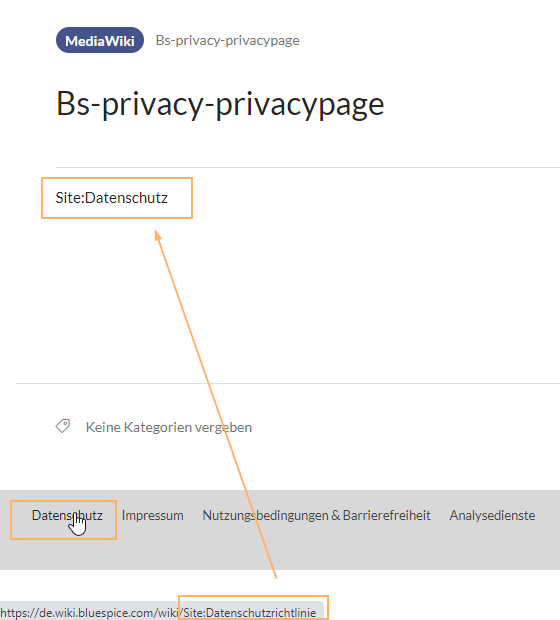This screenshot has width=560, height=620.
Task: Click the hand pointer cursor over Datenschutz
Action: point(78,523)
